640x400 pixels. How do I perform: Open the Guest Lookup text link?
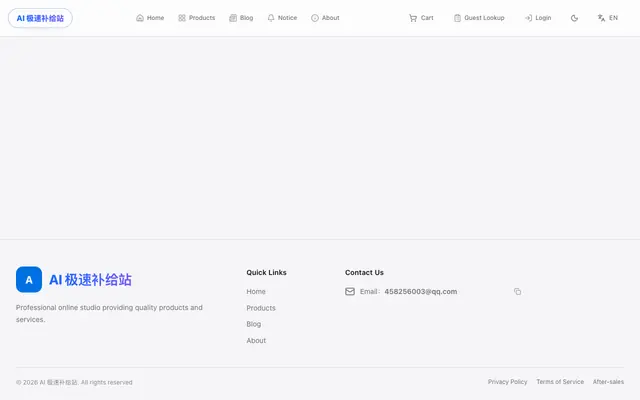click(484, 18)
